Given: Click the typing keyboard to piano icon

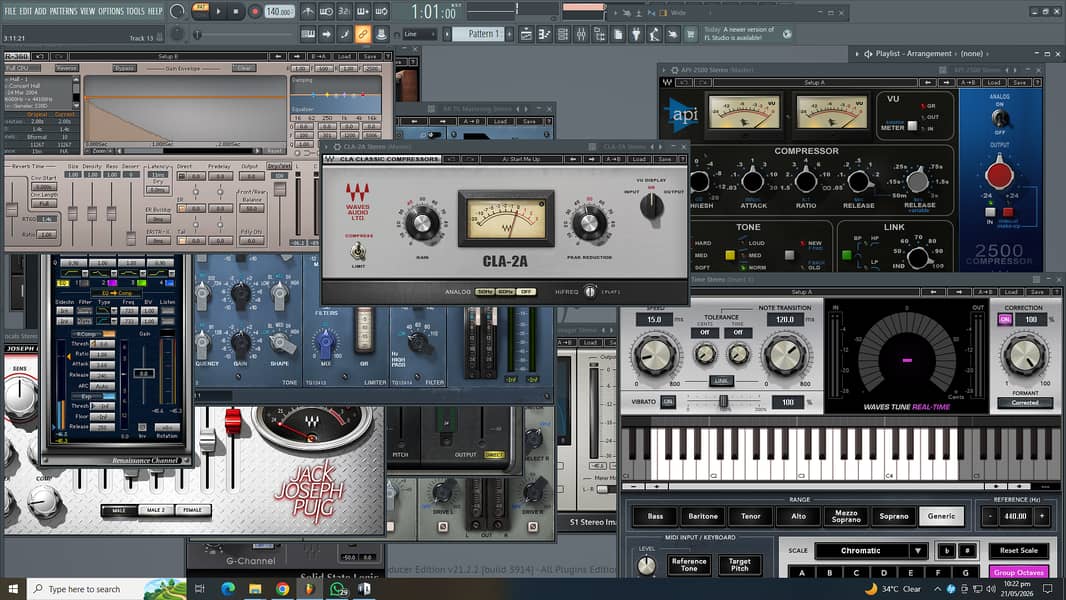Looking at the screenshot, I should (308, 34).
